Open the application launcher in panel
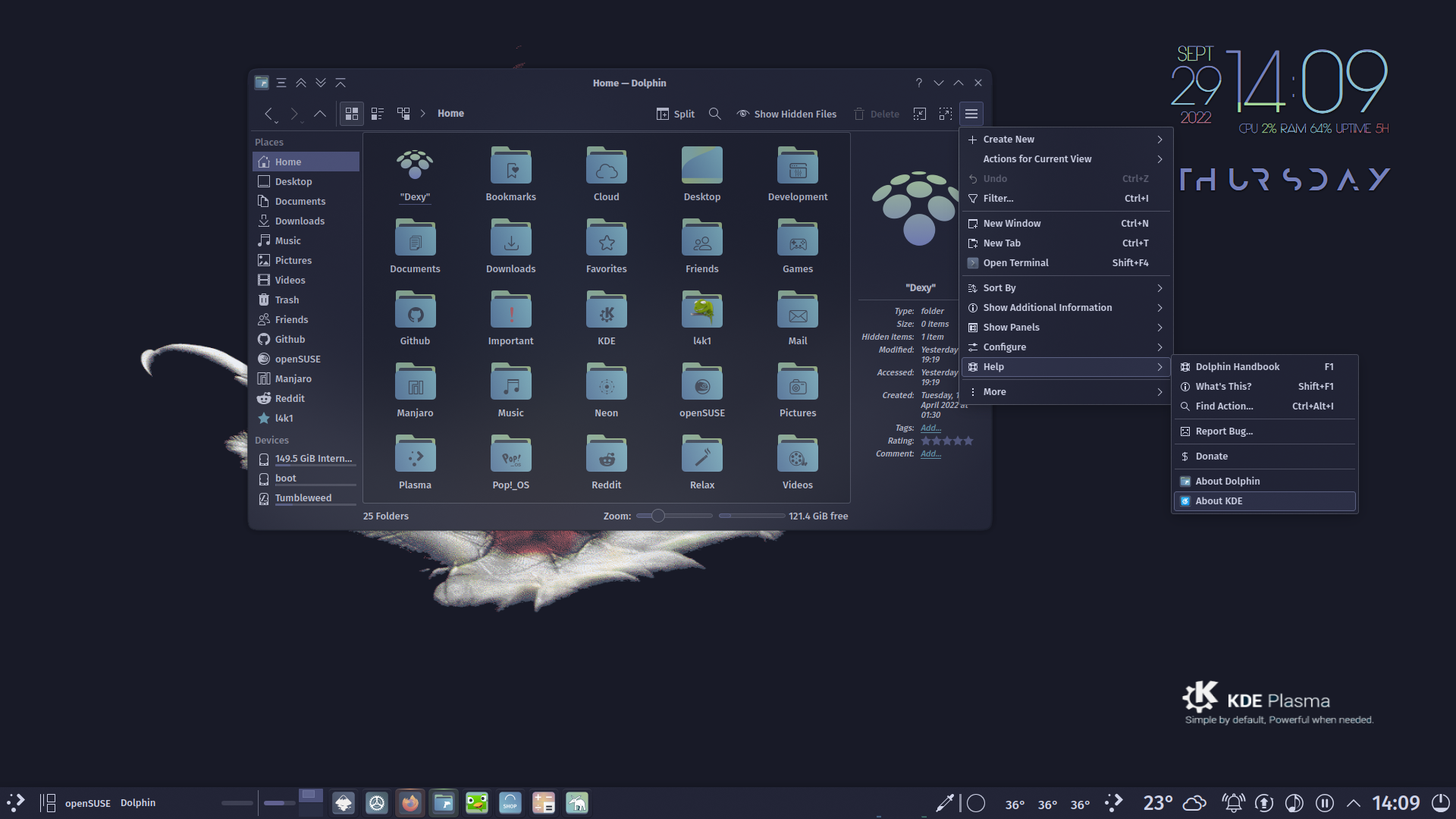1456x819 pixels. pyautogui.click(x=16, y=802)
